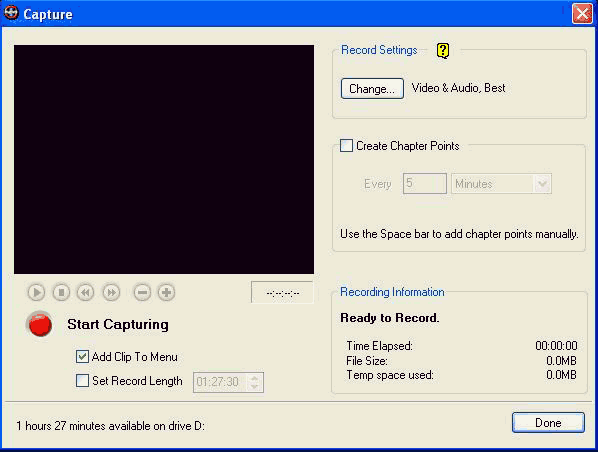The width and height of the screenshot is (598, 452).
Task: Click the Play button under the preview
Action: click(36, 293)
